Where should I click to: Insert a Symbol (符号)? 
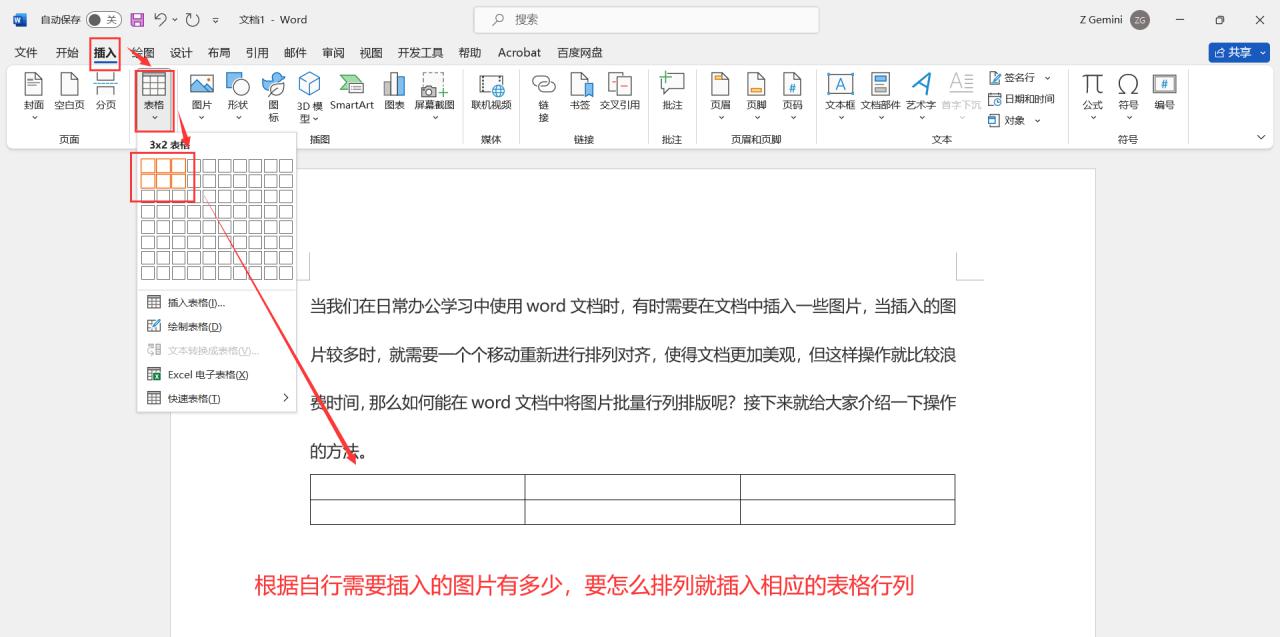pyautogui.click(x=1128, y=96)
